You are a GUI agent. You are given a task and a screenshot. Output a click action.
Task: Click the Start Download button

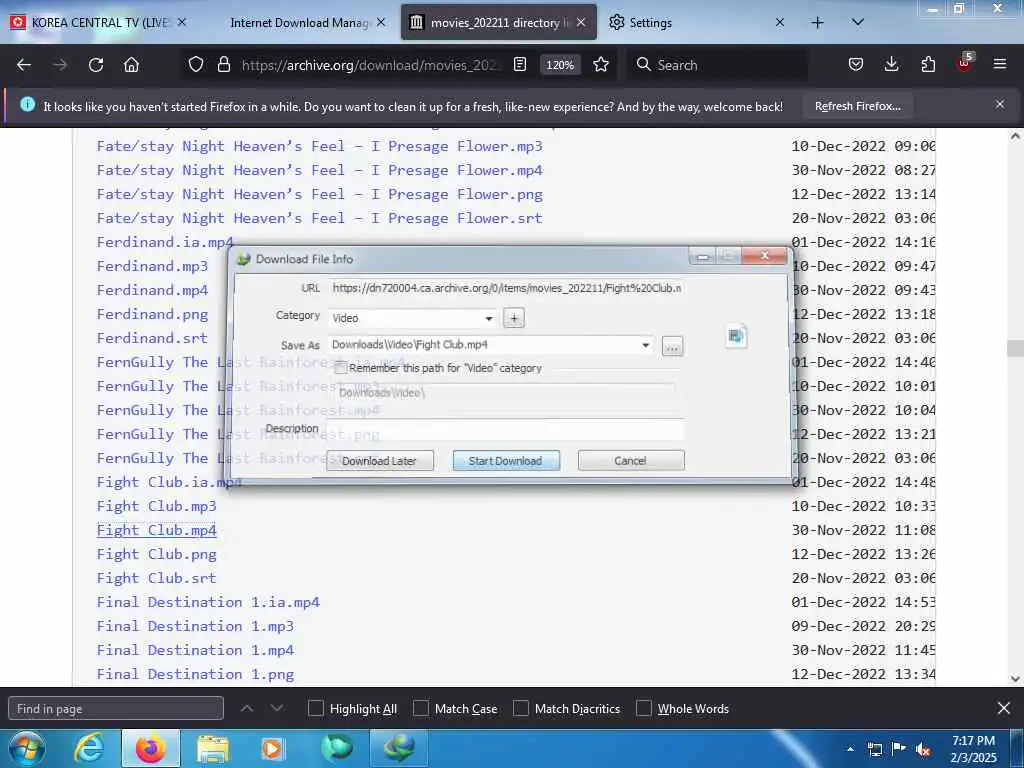click(x=505, y=460)
